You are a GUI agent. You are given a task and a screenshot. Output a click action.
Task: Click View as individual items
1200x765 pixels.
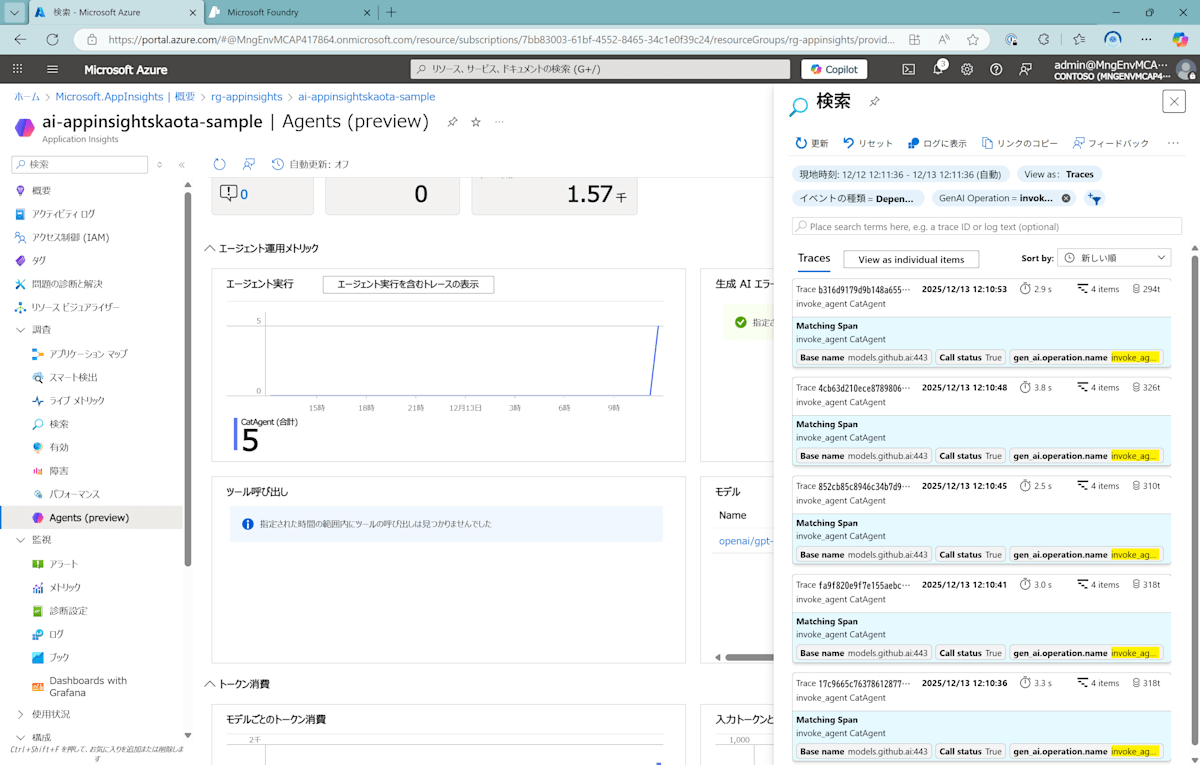911,259
